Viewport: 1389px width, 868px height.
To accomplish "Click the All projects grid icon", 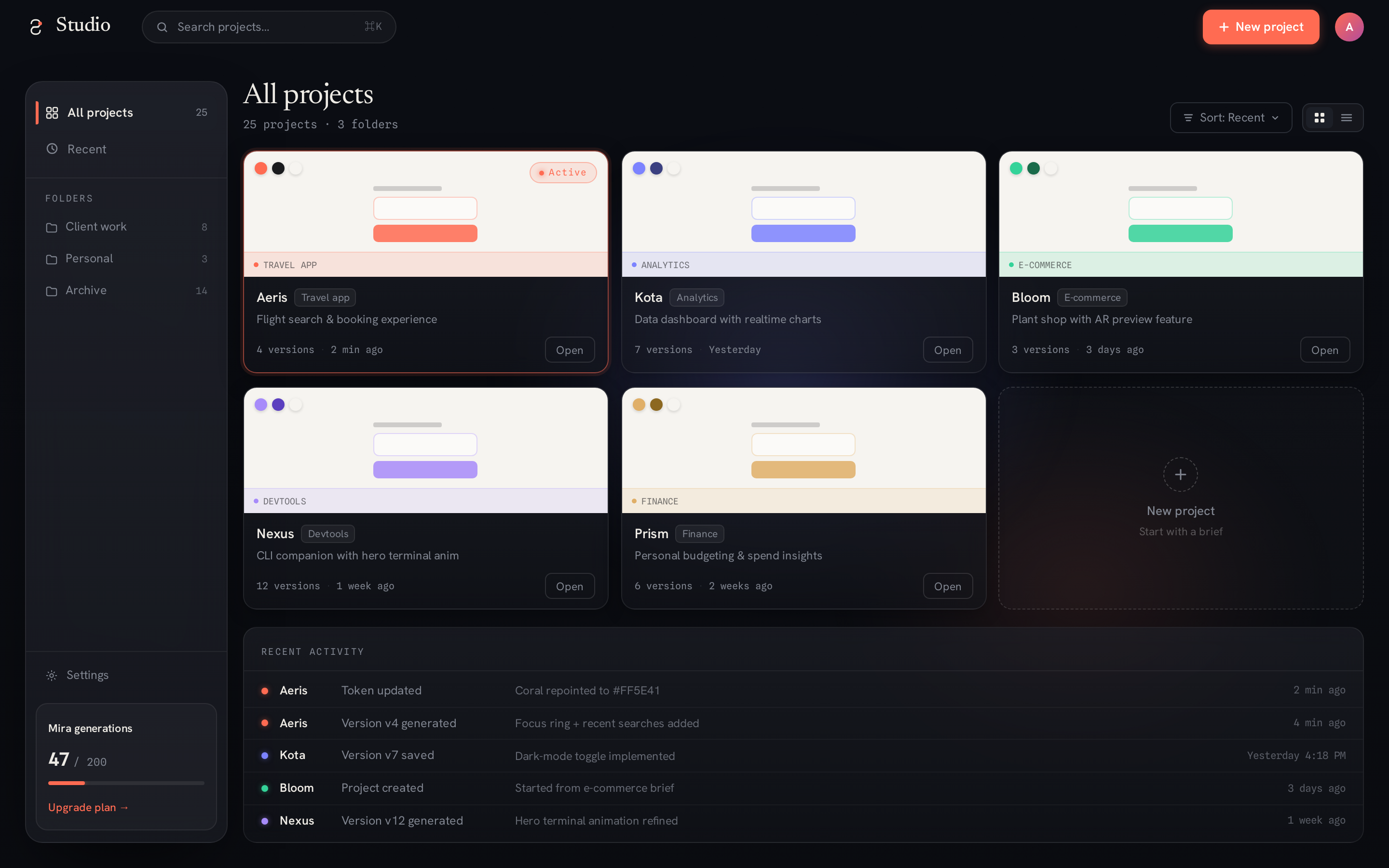I will [x=52, y=112].
